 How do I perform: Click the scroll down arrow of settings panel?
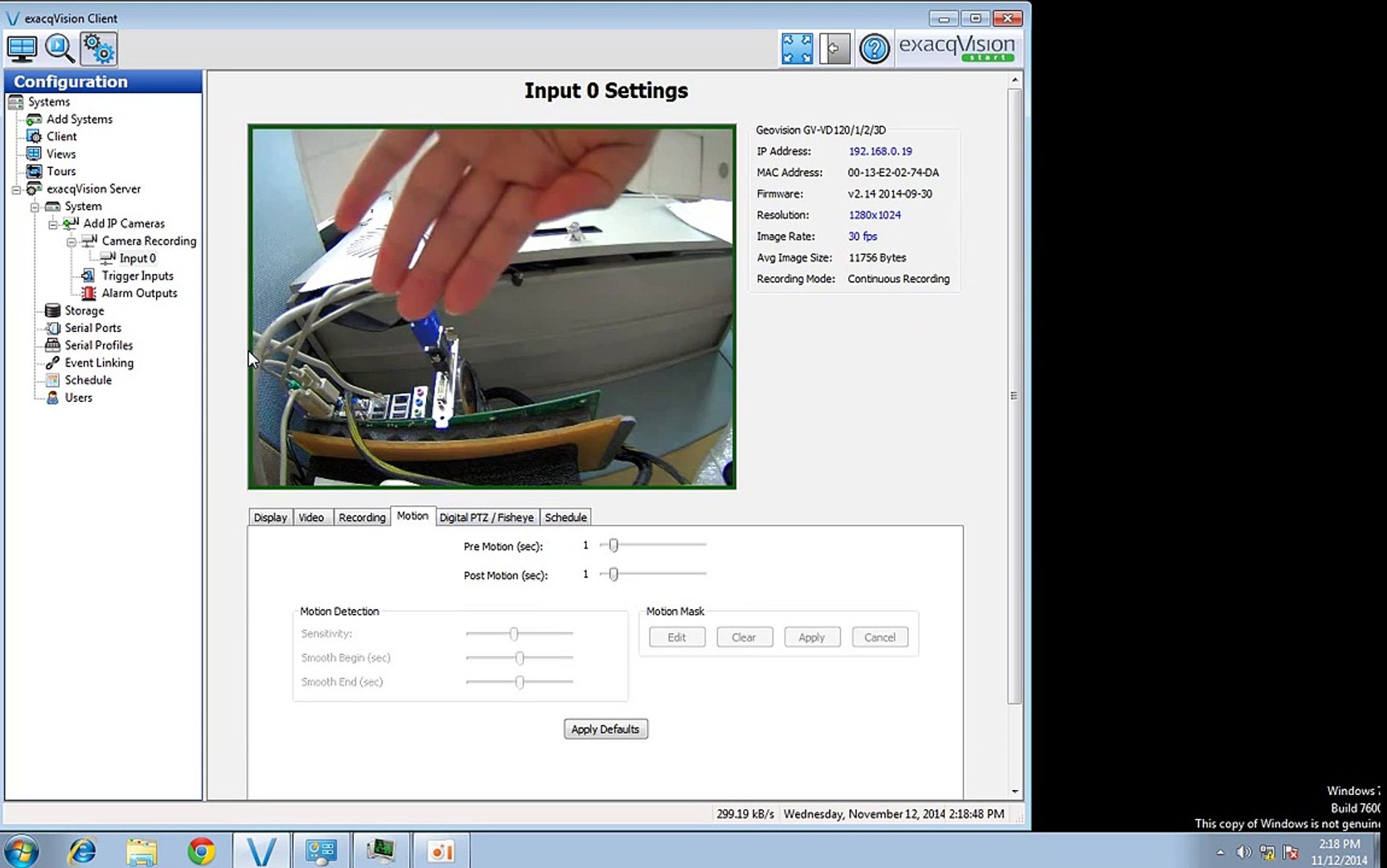tap(1015, 792)
